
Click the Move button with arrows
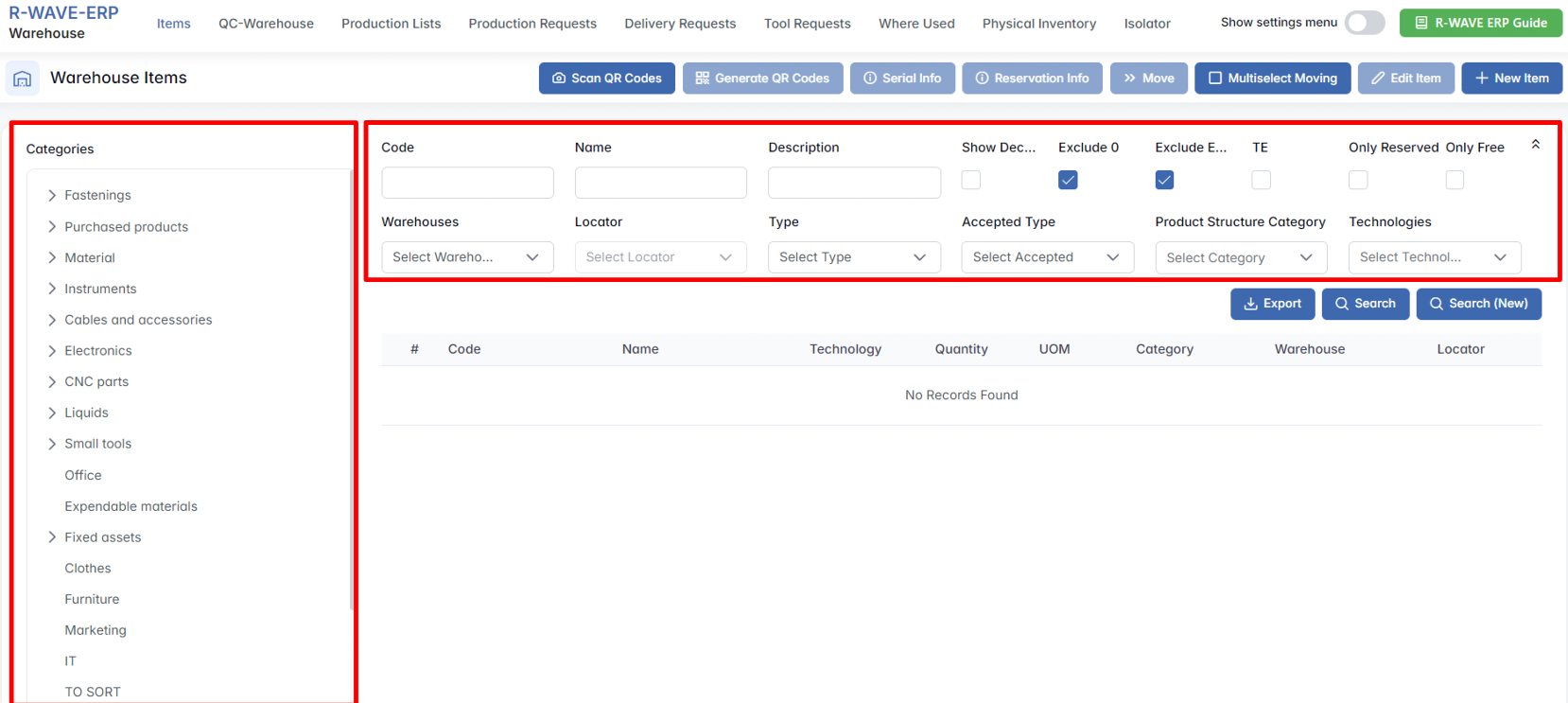pos(1148,79)
